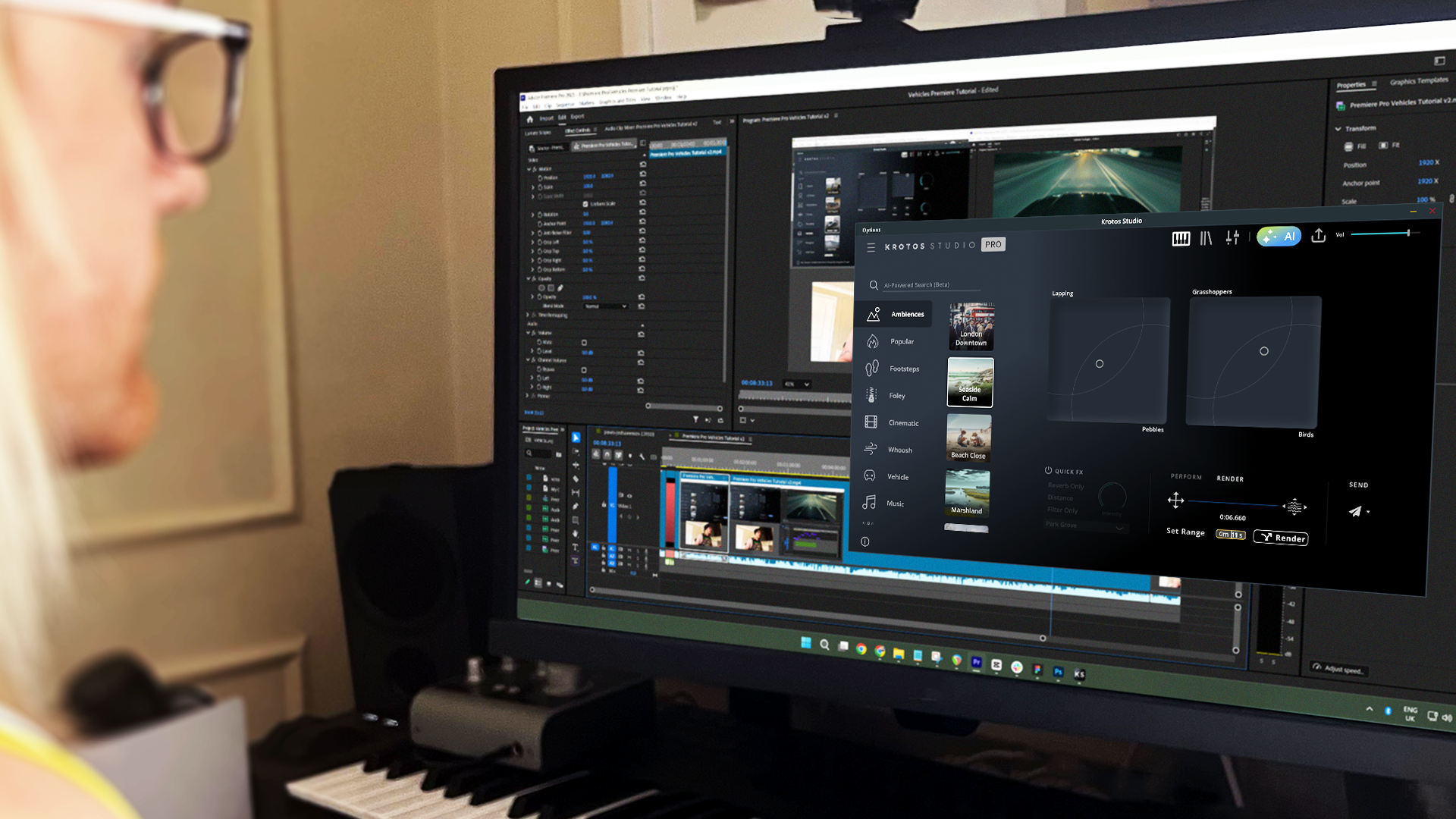Image resolution: width=1456 pixels, height=819 pixels.
Task: Open the Options menu in Krotos Studio
Action: click(871, 230)
